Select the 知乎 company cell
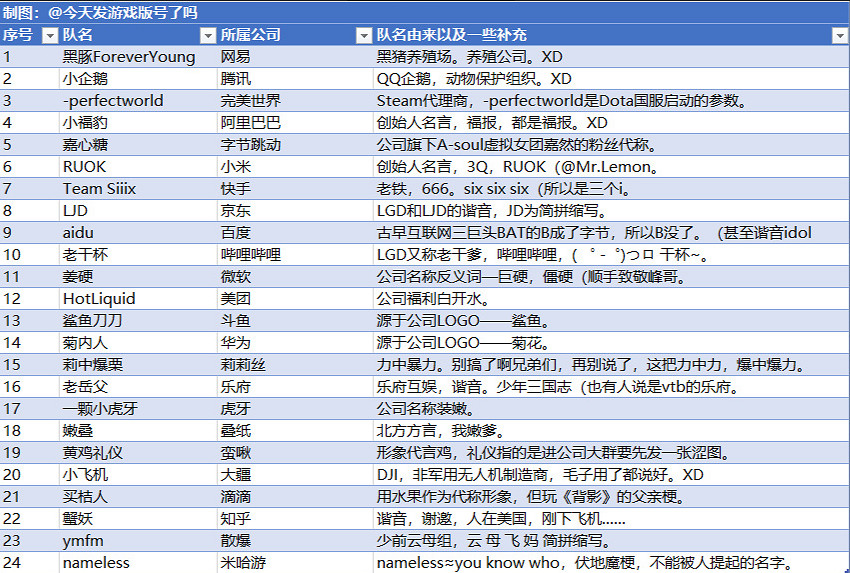The width and height of the screenshot is (850, 573). pyautogui.click(x=236, y=519)
